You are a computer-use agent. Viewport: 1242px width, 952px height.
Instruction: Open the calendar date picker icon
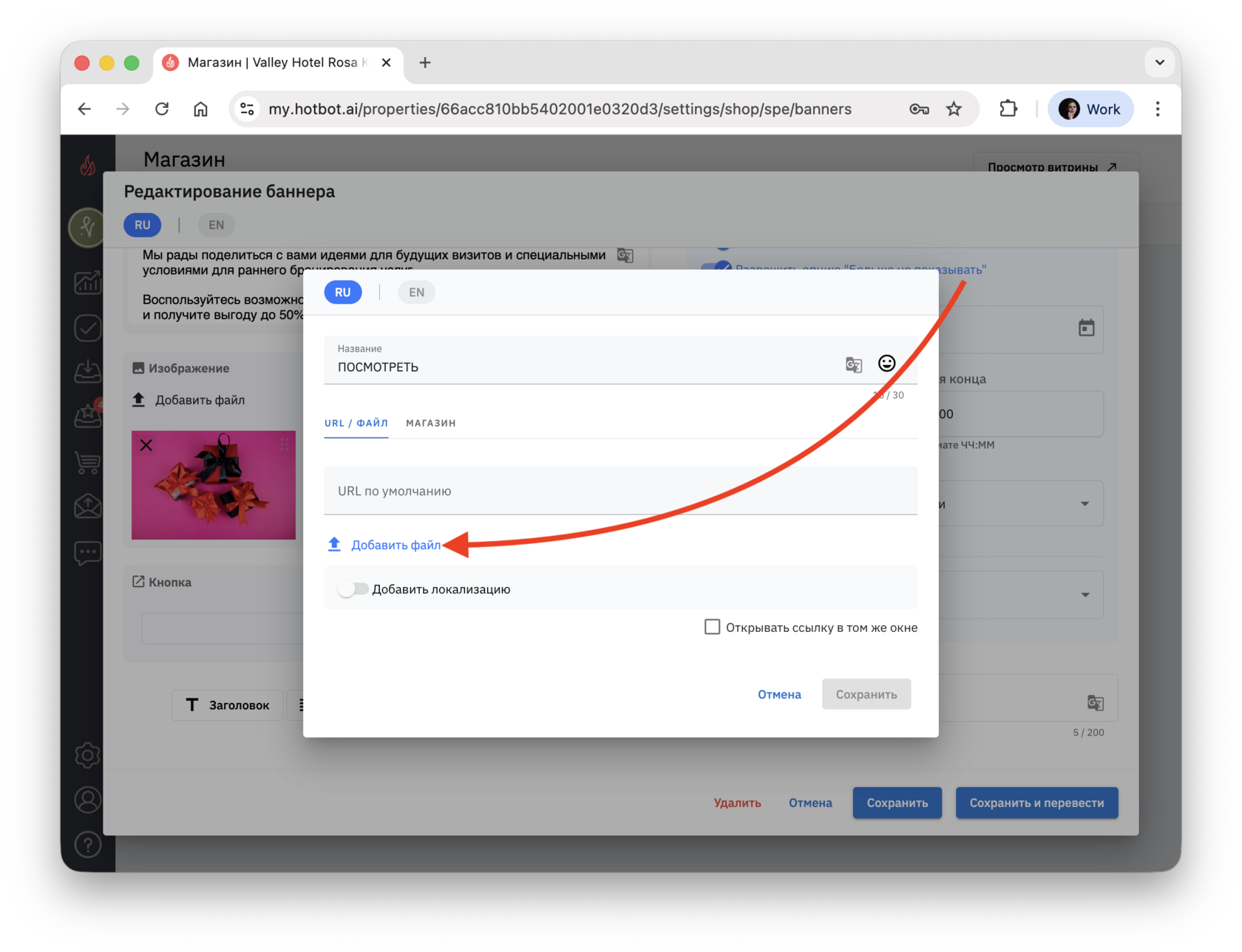click(1086, 327)
